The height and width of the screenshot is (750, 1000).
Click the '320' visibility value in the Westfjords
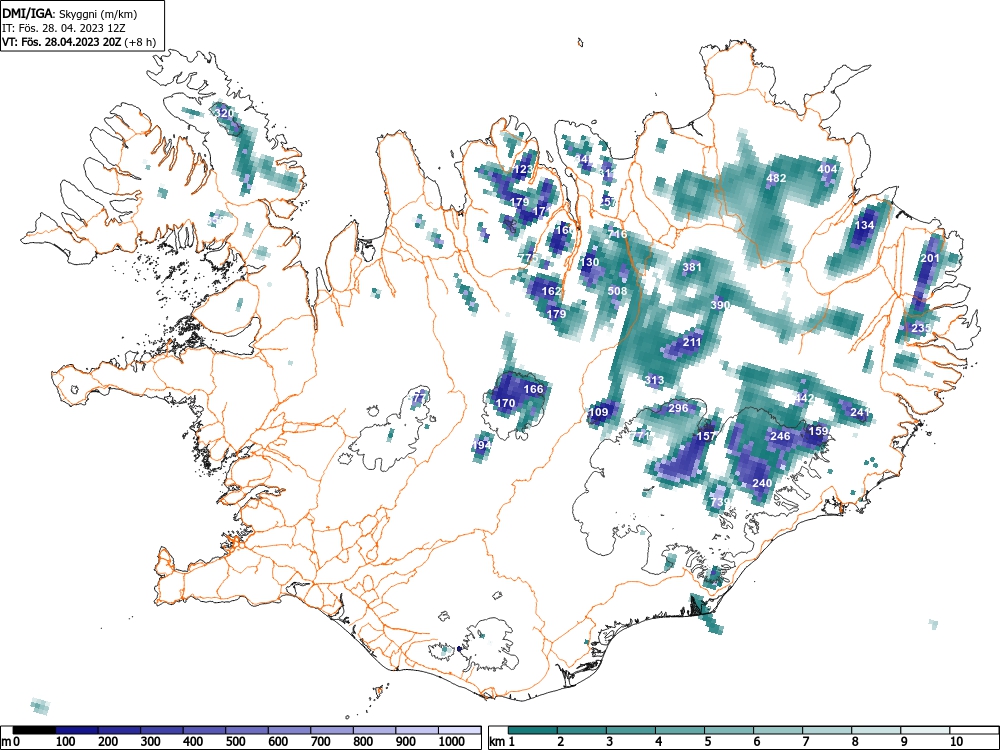[224, 114]
